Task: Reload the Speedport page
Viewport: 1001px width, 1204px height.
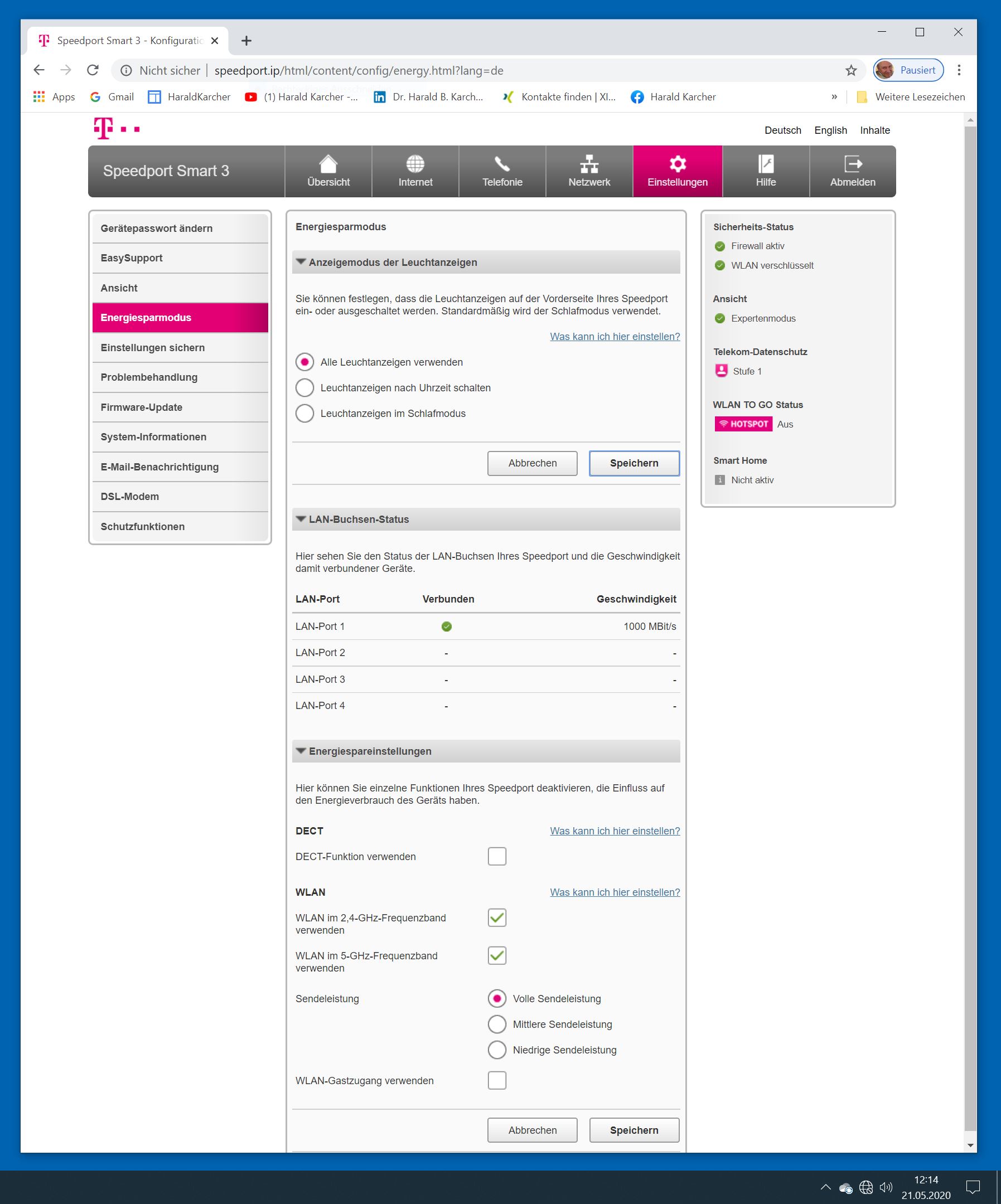Action: [x=93, y=70]
